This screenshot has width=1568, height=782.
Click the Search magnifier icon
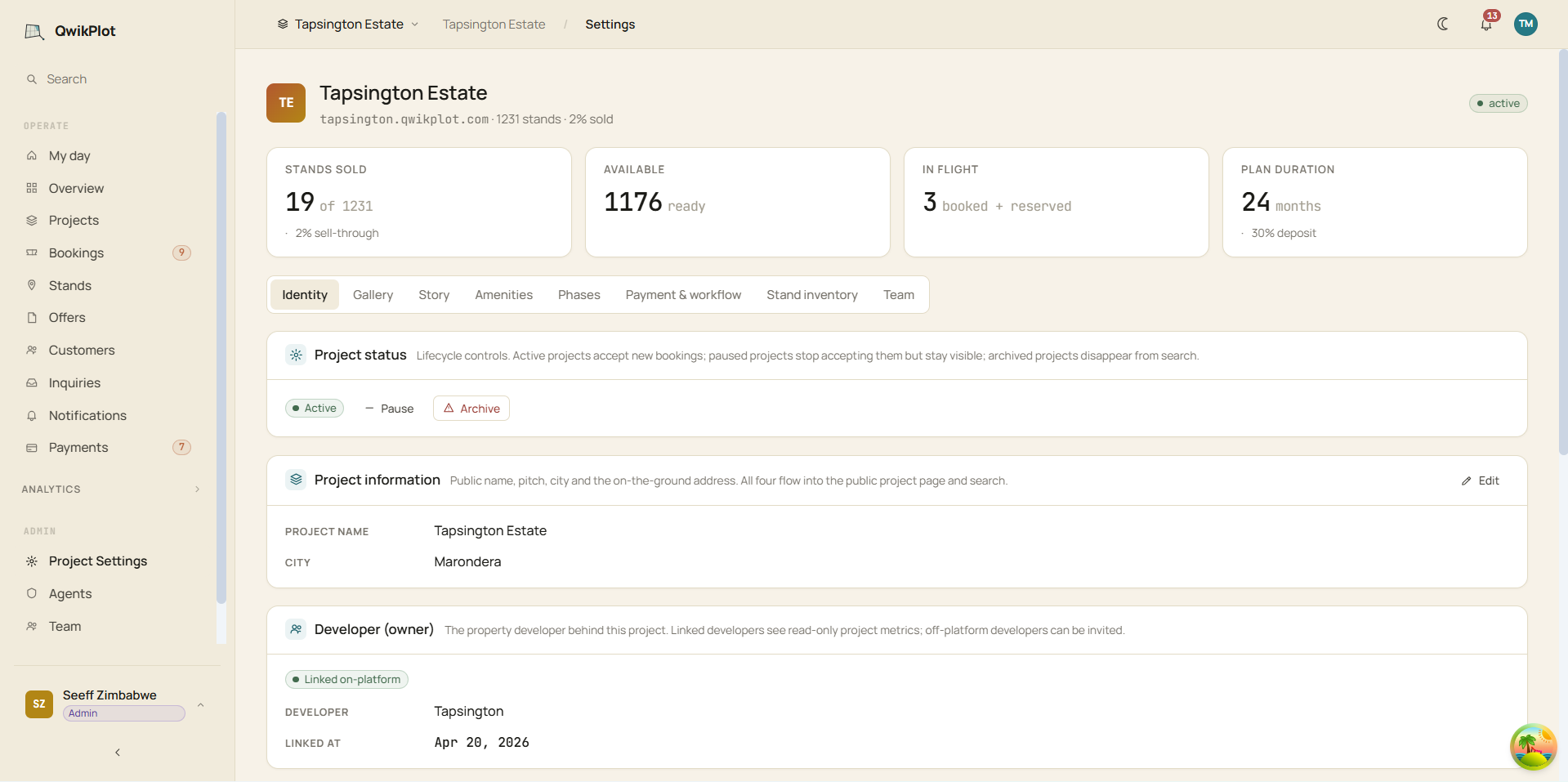coord(32,79)
